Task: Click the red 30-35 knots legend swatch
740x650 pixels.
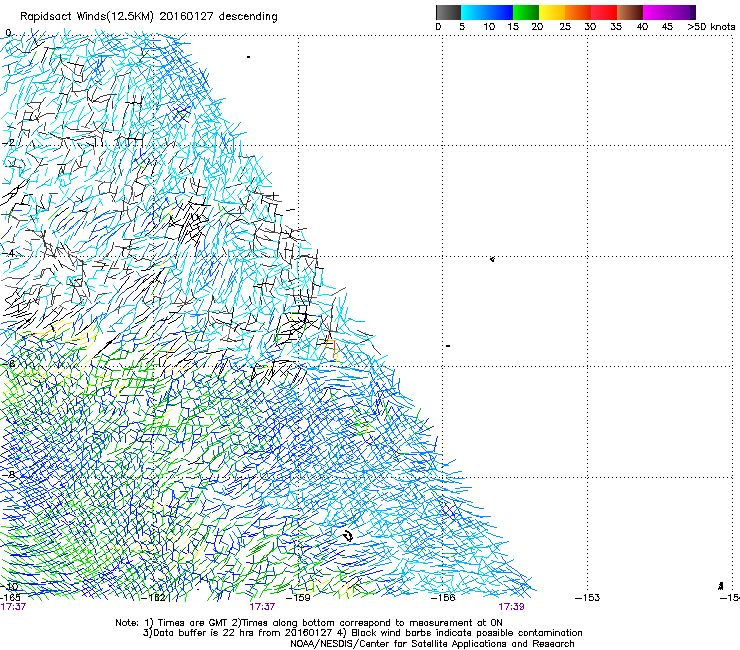Action: (604, 12)
